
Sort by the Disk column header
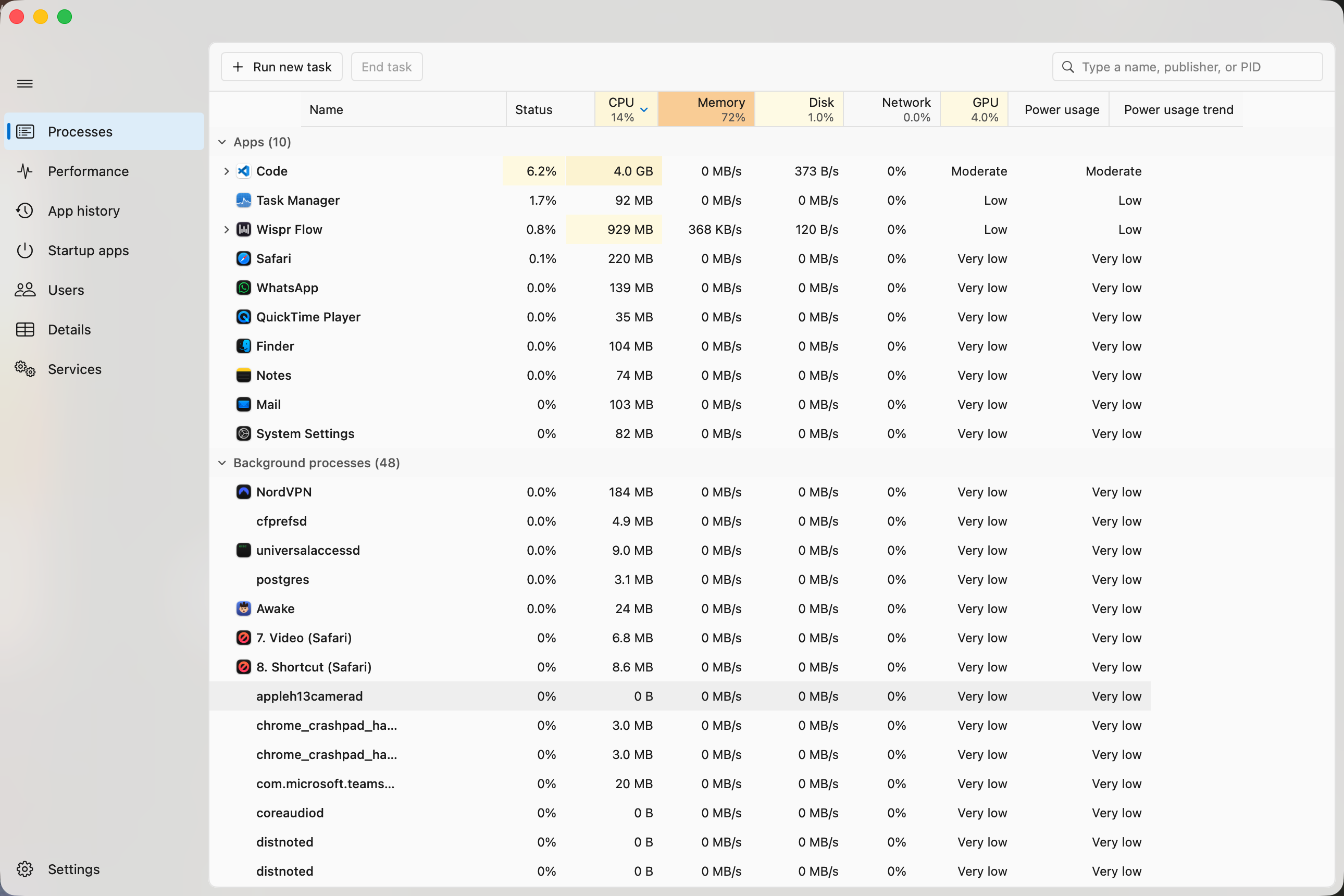(x=800, y=109)
